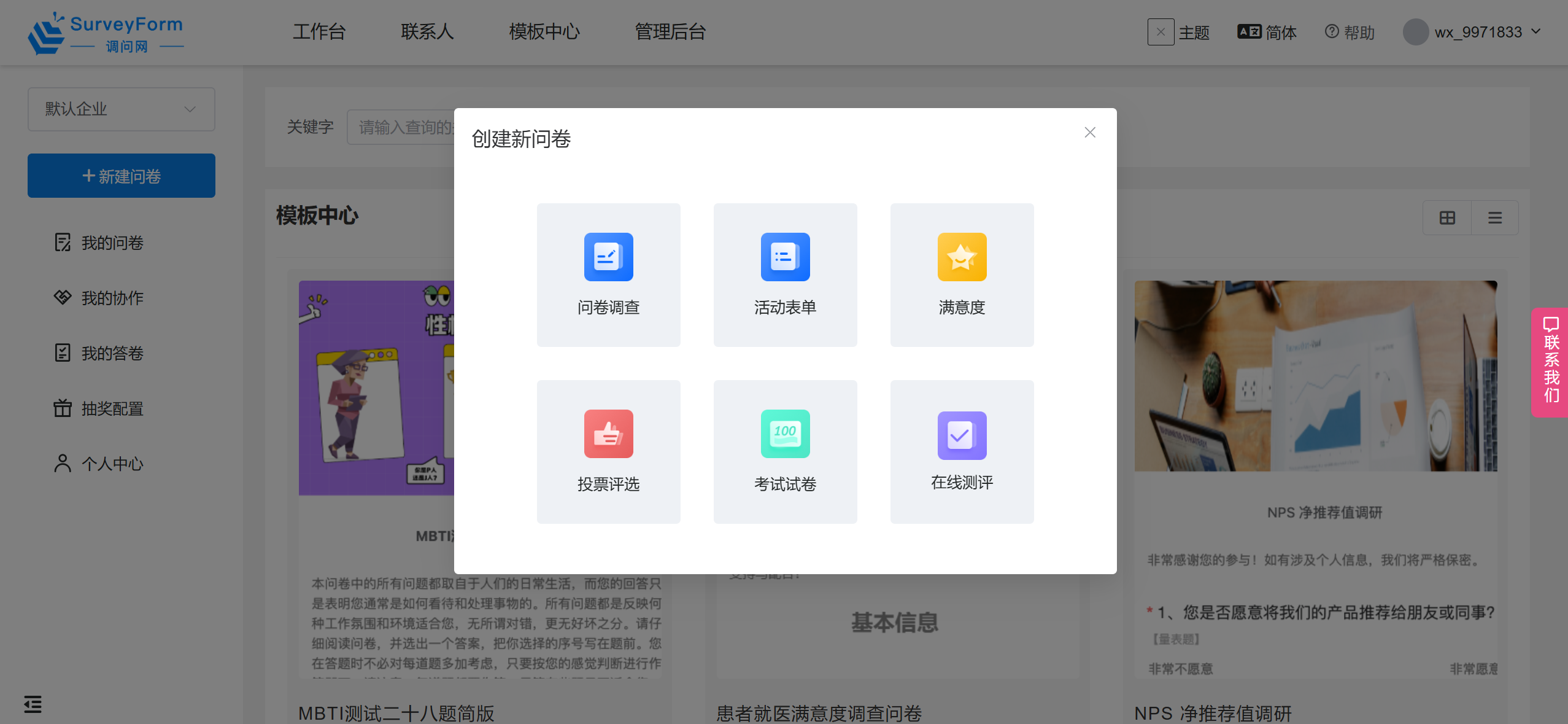Expand the wx_9971833 account menu arrow
The height and width of the screenshot is (724, 1568).
point(1535,31)
